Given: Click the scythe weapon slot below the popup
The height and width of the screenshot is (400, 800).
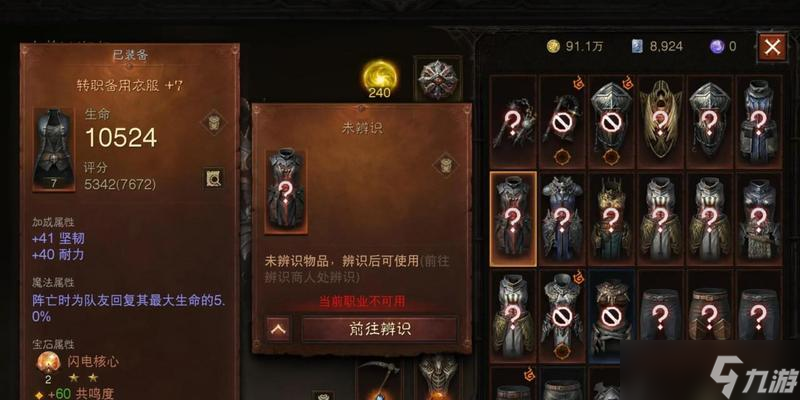Looking at the screenshot, I should pos(378,380).
